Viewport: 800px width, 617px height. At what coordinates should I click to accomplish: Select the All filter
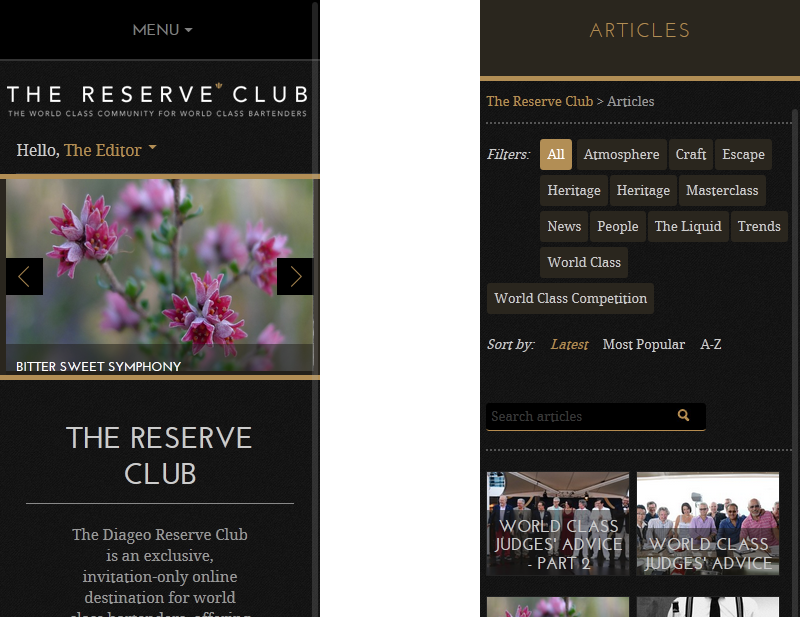coord(556,154)
